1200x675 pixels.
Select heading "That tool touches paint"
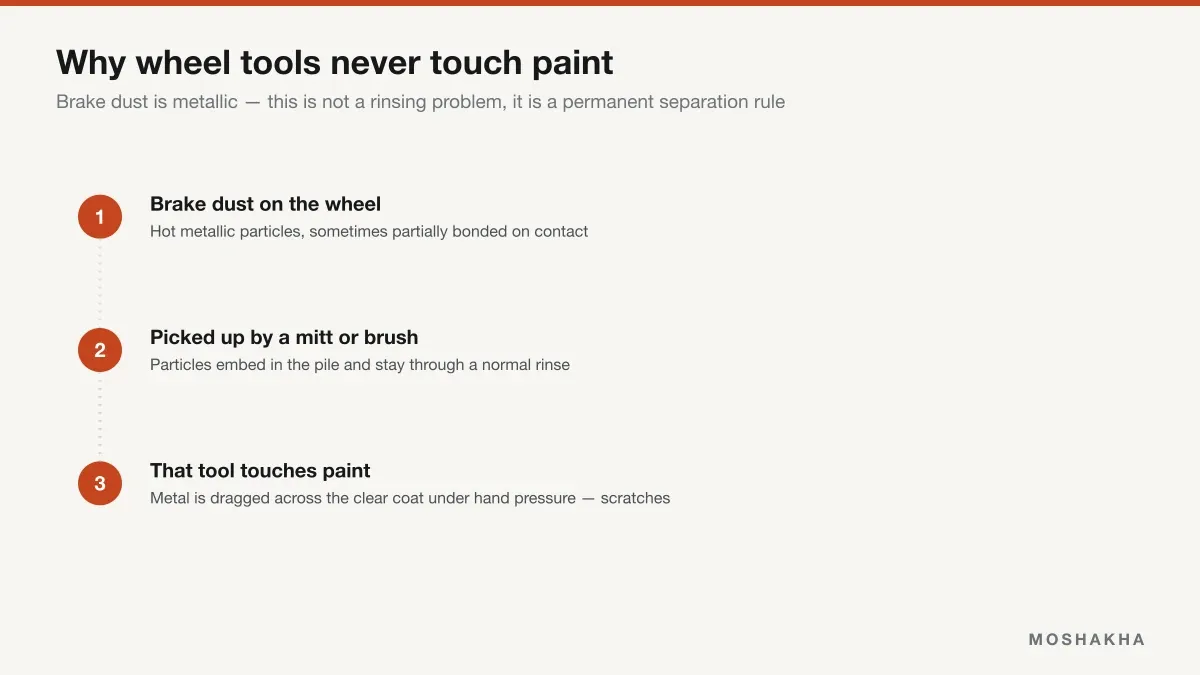[x=260, y=471]
